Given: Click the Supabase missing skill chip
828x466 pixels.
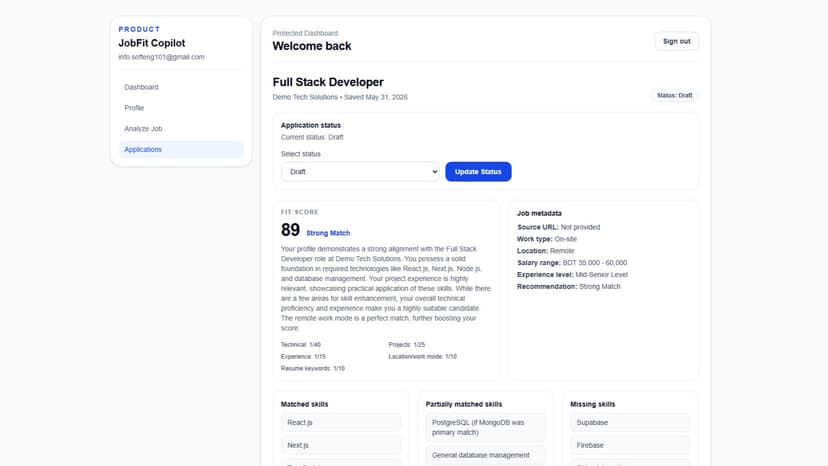Looking at the screenshot, I should (x=630, y=423).
